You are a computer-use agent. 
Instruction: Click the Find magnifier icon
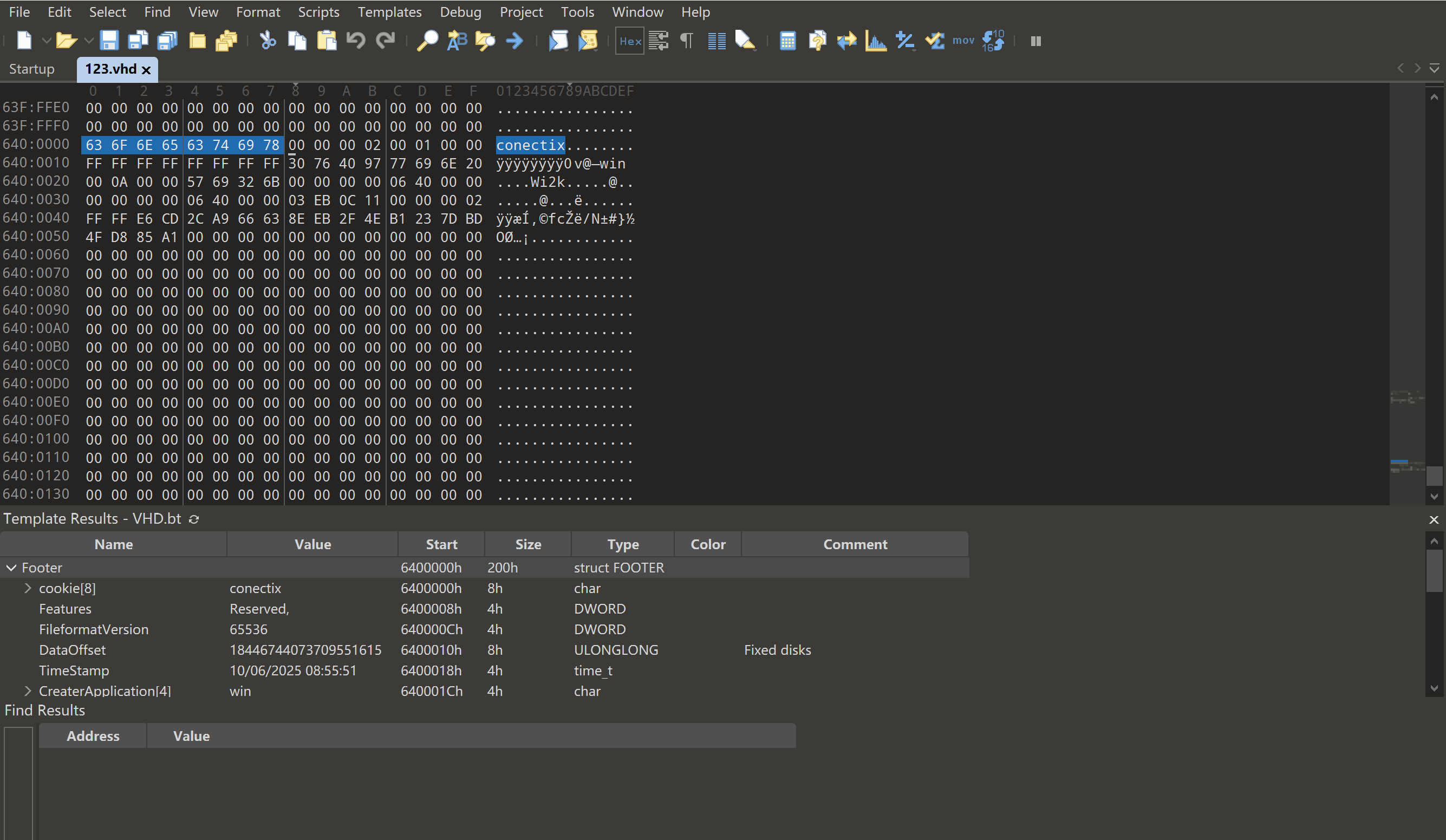[427, 41]
